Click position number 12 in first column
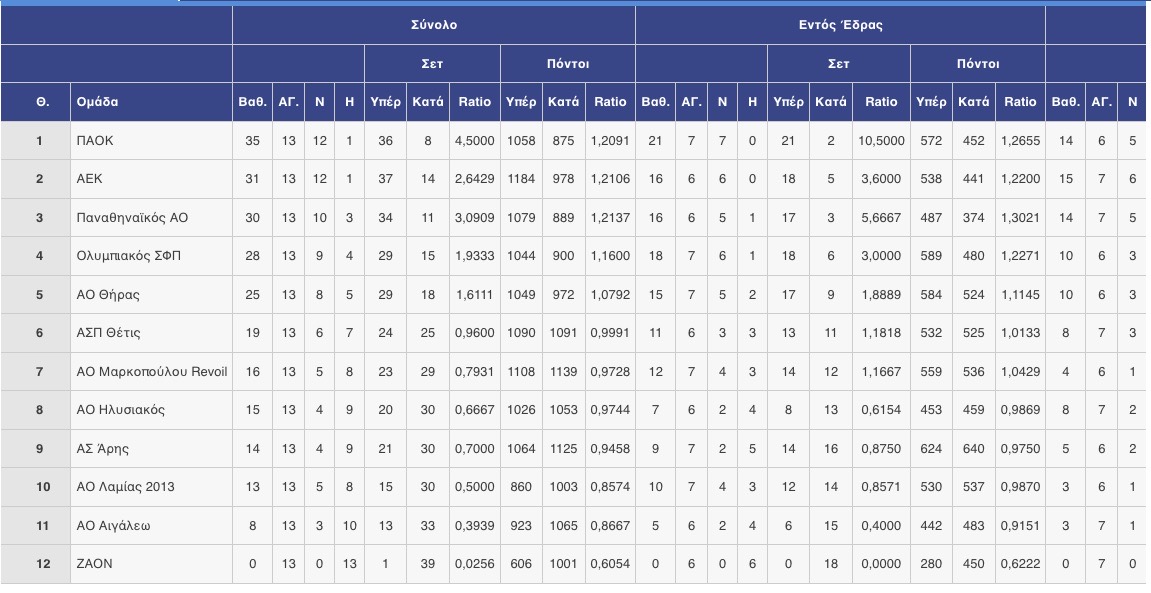The height and width of the screenshot is (593, 1151). [40, 564]
